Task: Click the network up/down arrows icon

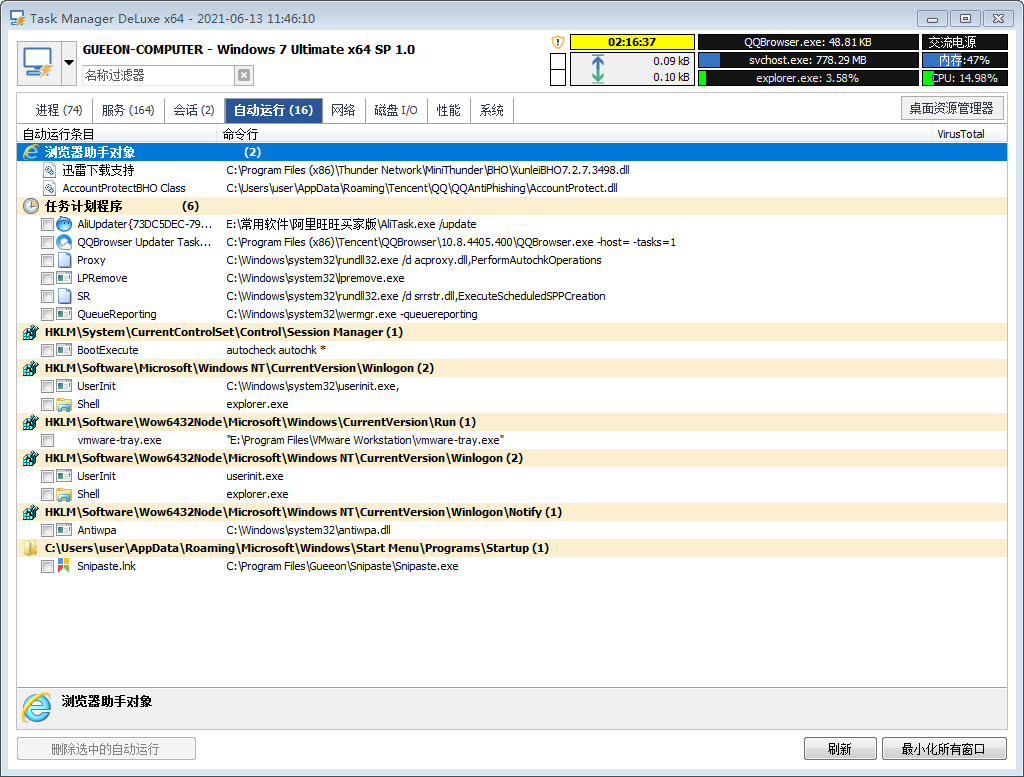Action: pyautogui.click(x=598, y=69)
